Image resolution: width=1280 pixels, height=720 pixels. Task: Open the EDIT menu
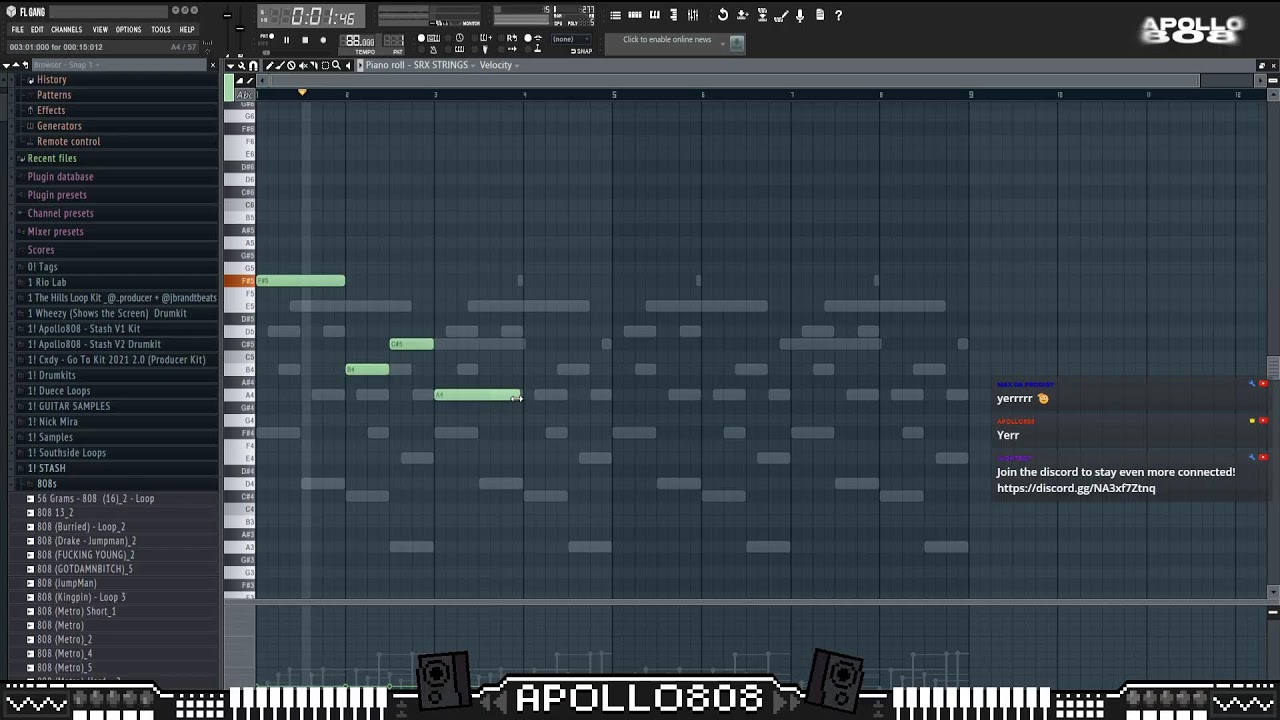[x=37, y=29]
